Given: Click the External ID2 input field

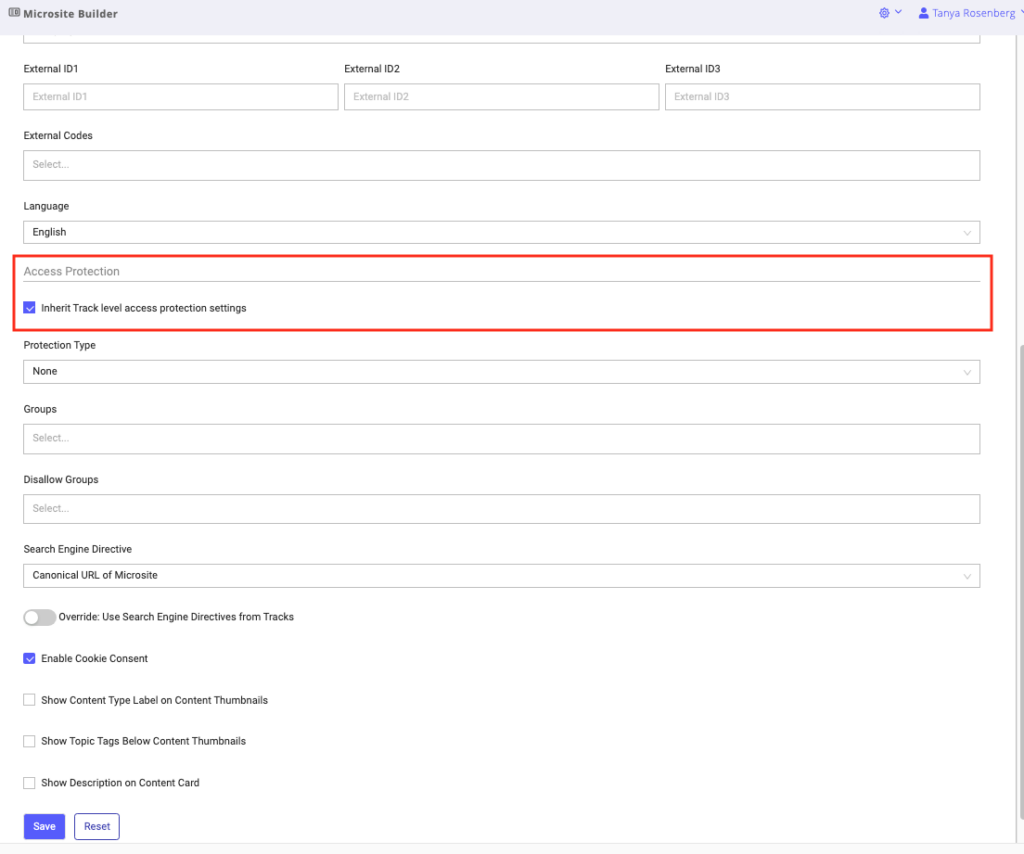Looking at the screenshot, I should 502,97.
